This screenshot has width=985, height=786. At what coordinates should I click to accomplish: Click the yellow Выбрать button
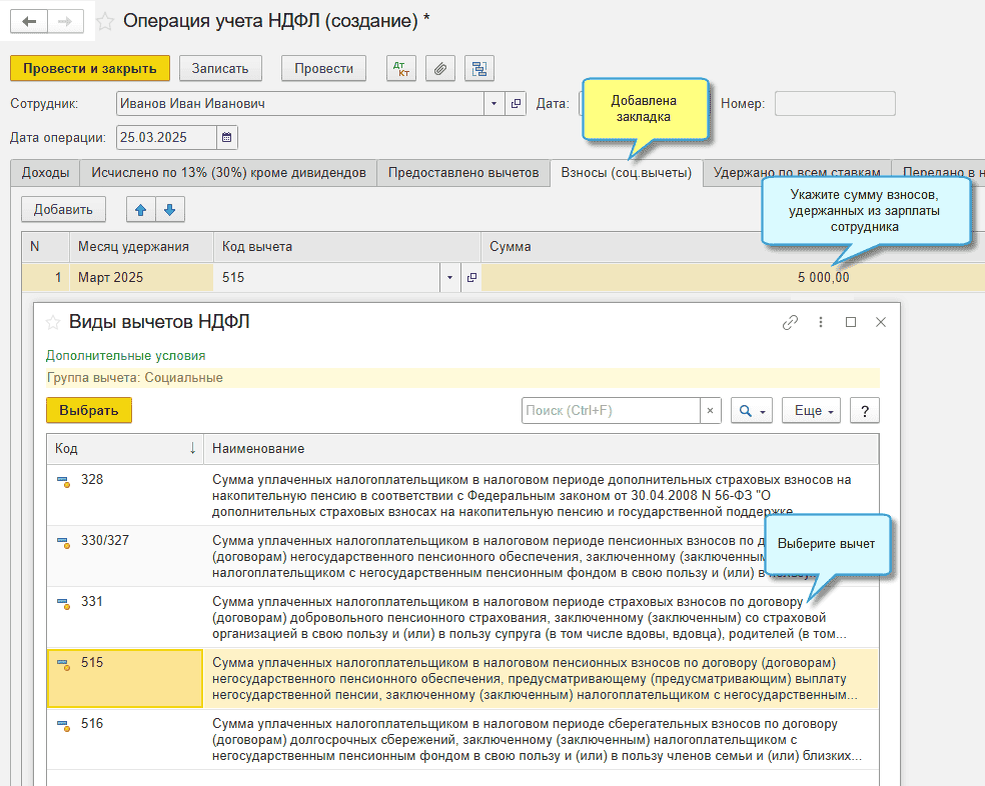click(89, 410)
